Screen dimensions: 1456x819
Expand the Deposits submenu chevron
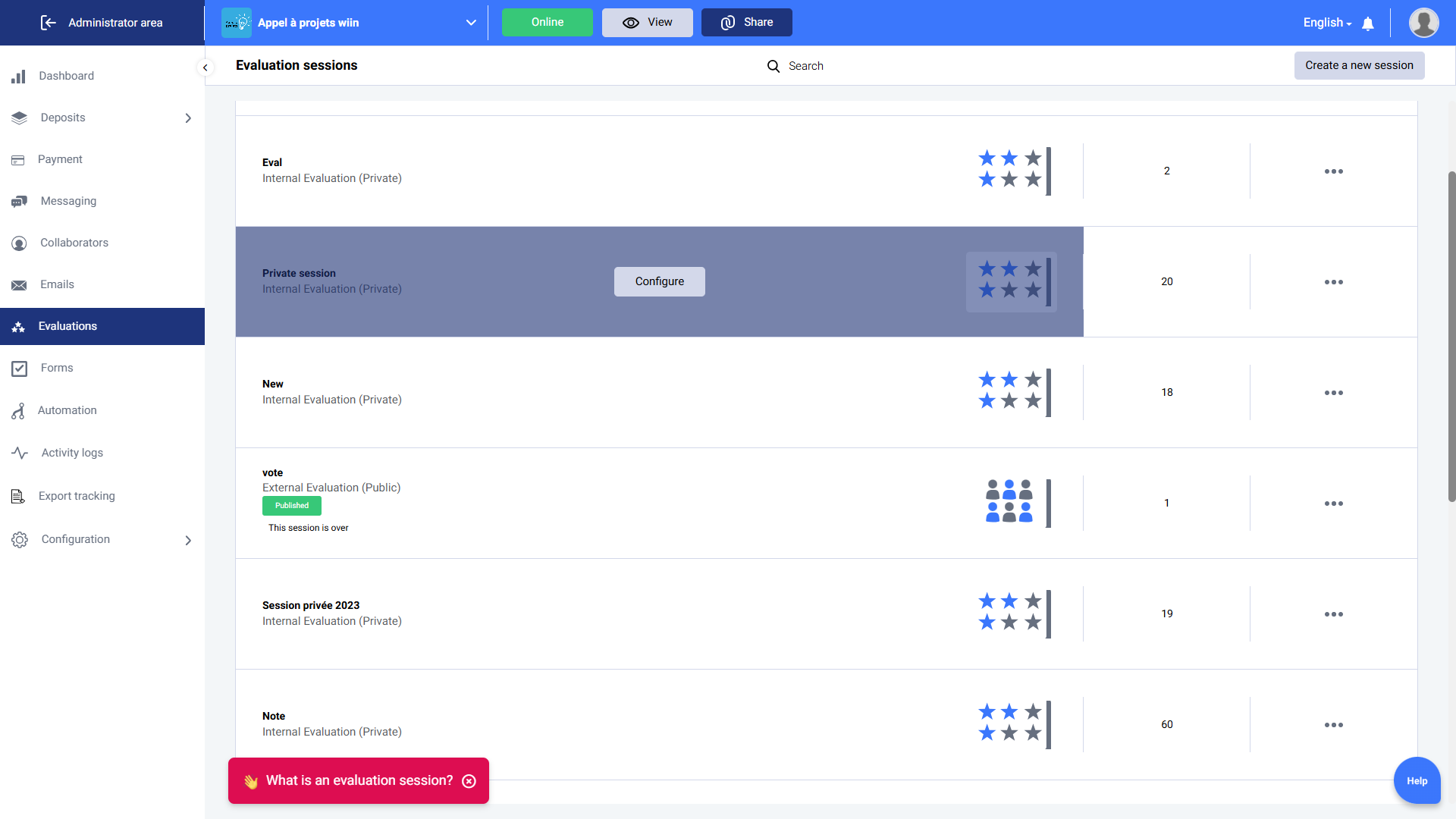click(x=188, y=118)
